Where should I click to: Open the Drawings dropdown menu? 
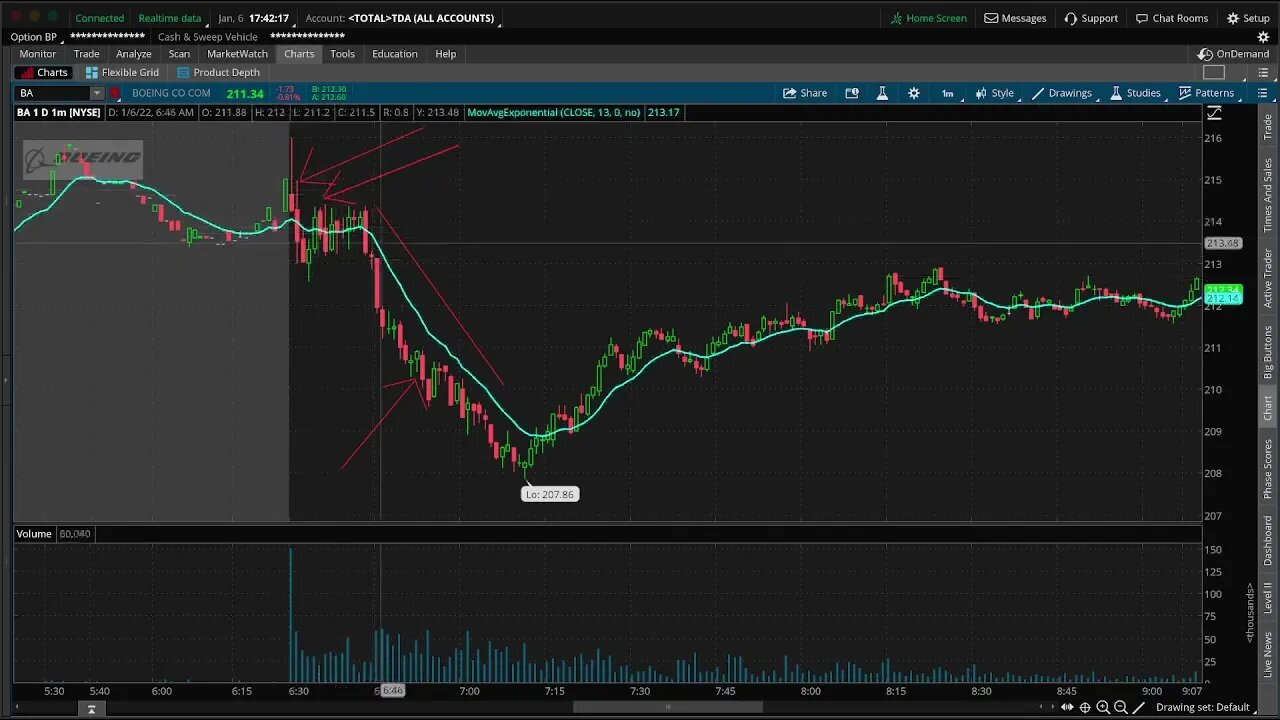click(1063, 93)
